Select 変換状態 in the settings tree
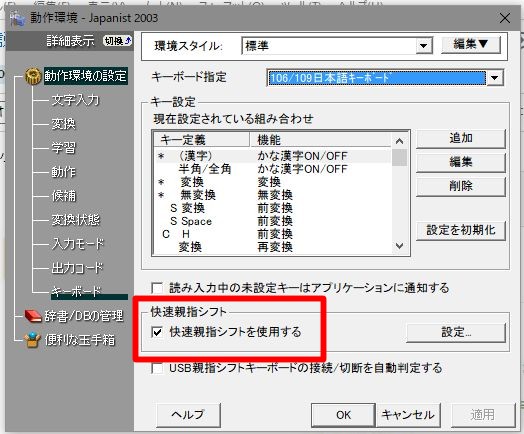Viewport: 524px width, 434px height. 76,220
